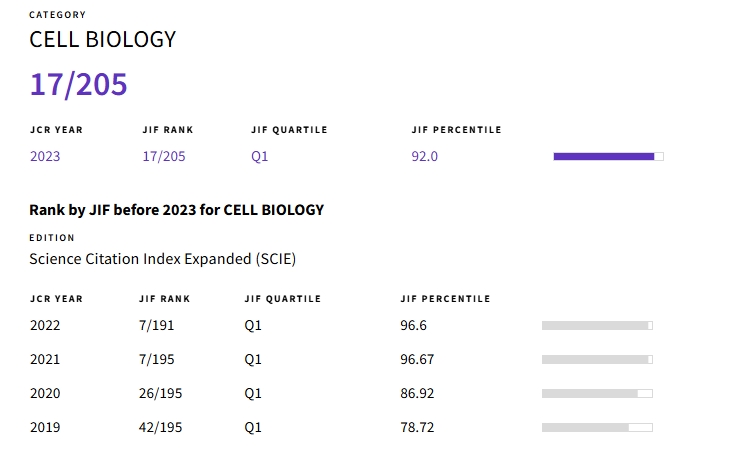729x467 pixels.
Task: Click the purple Q1 quartile for 2023
Action: [x=260, y=156]
